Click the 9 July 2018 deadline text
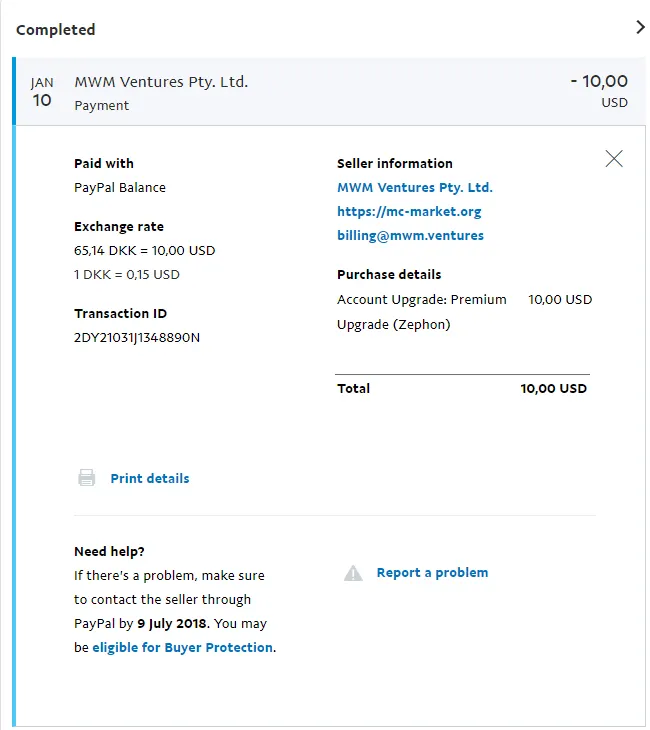The image size is (650, 730). (x=172, y=623)
